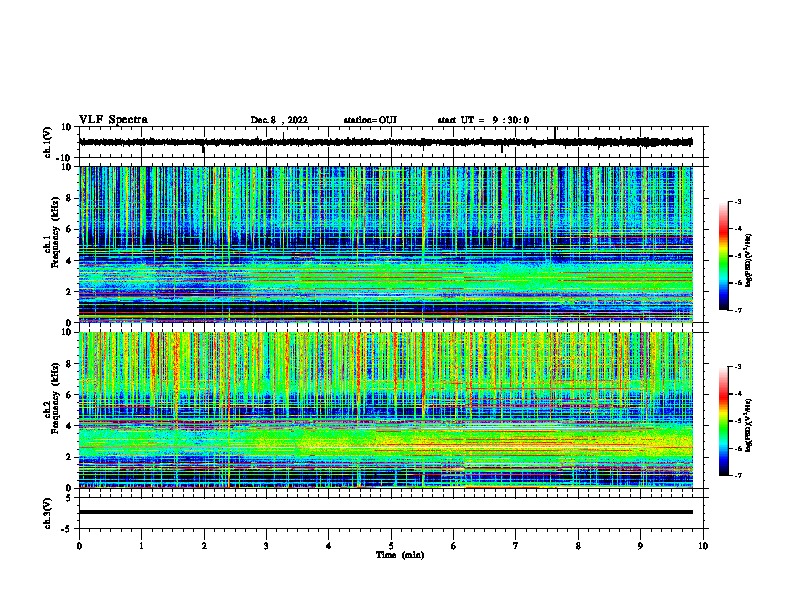Click the "5" tick on ch.3(V) axis
This screenshot has width=792, height=612.
click(x=70, y=498)
